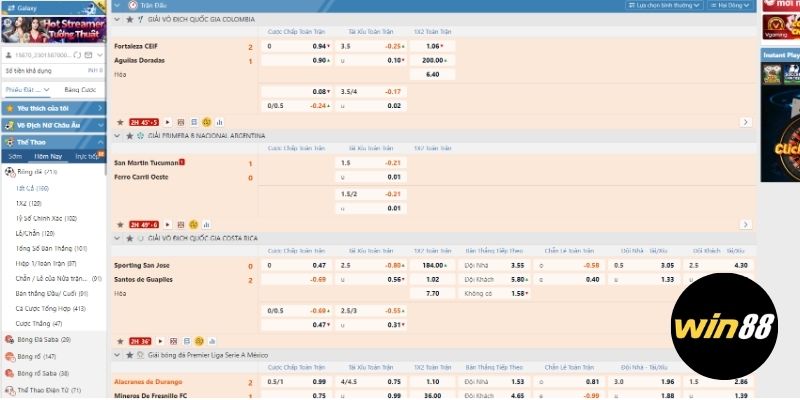Open statistics chart icon for Fortaleza CEIF match

(x=220, y=122)
